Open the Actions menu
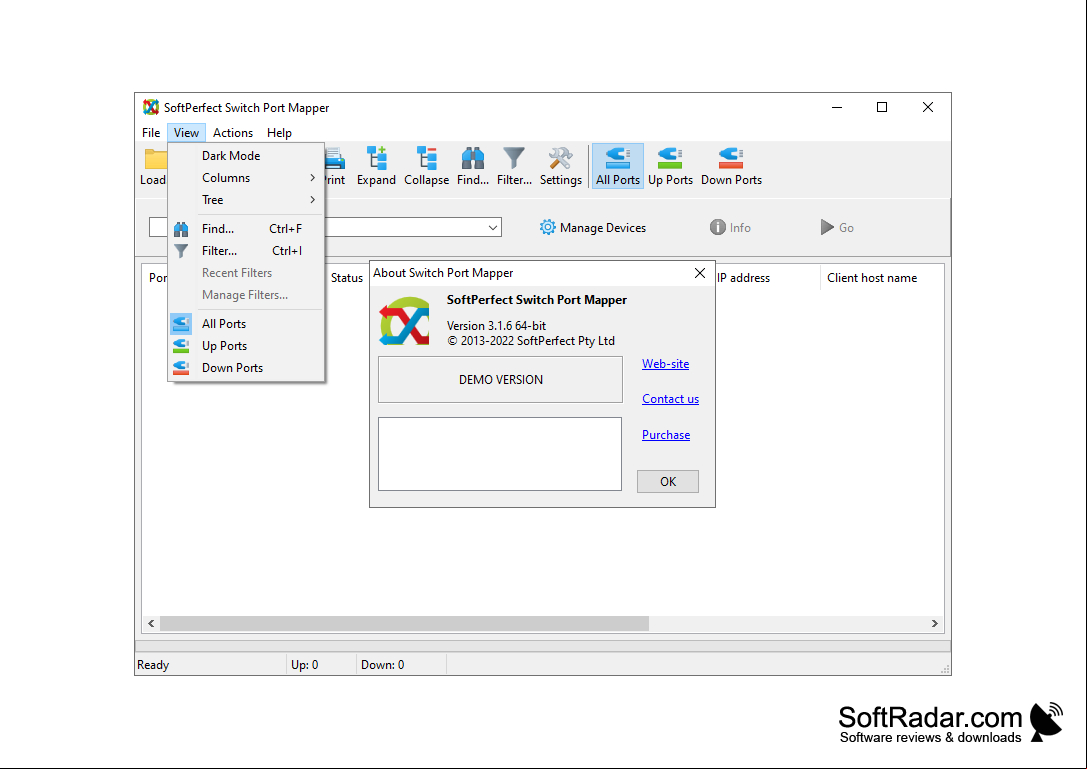1087x769 pixels. (x=233, y=132)
